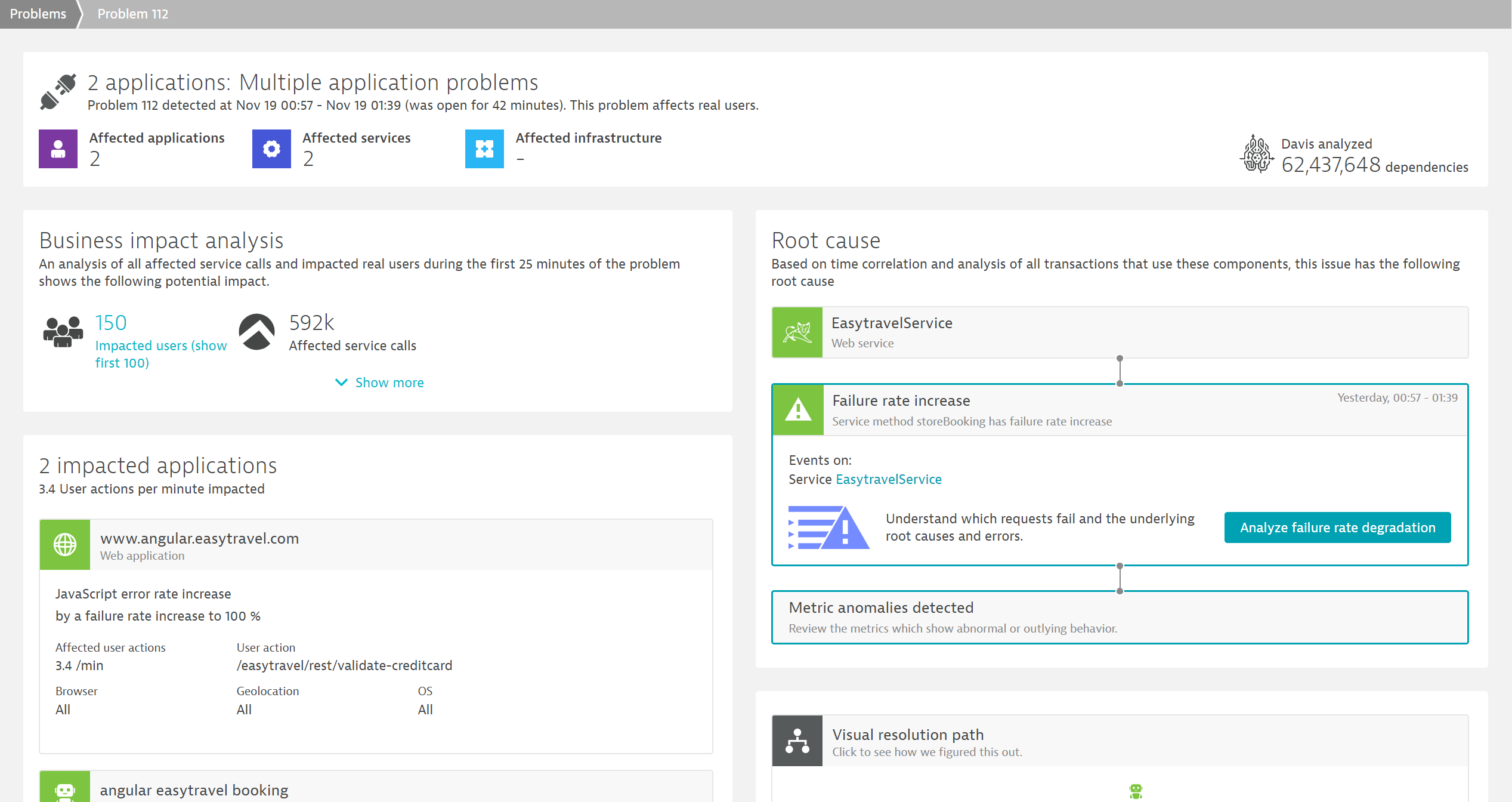Open www.angular.easytravel.com application card
Screen dimensions: 1512x802
click(x=376, y=544)
